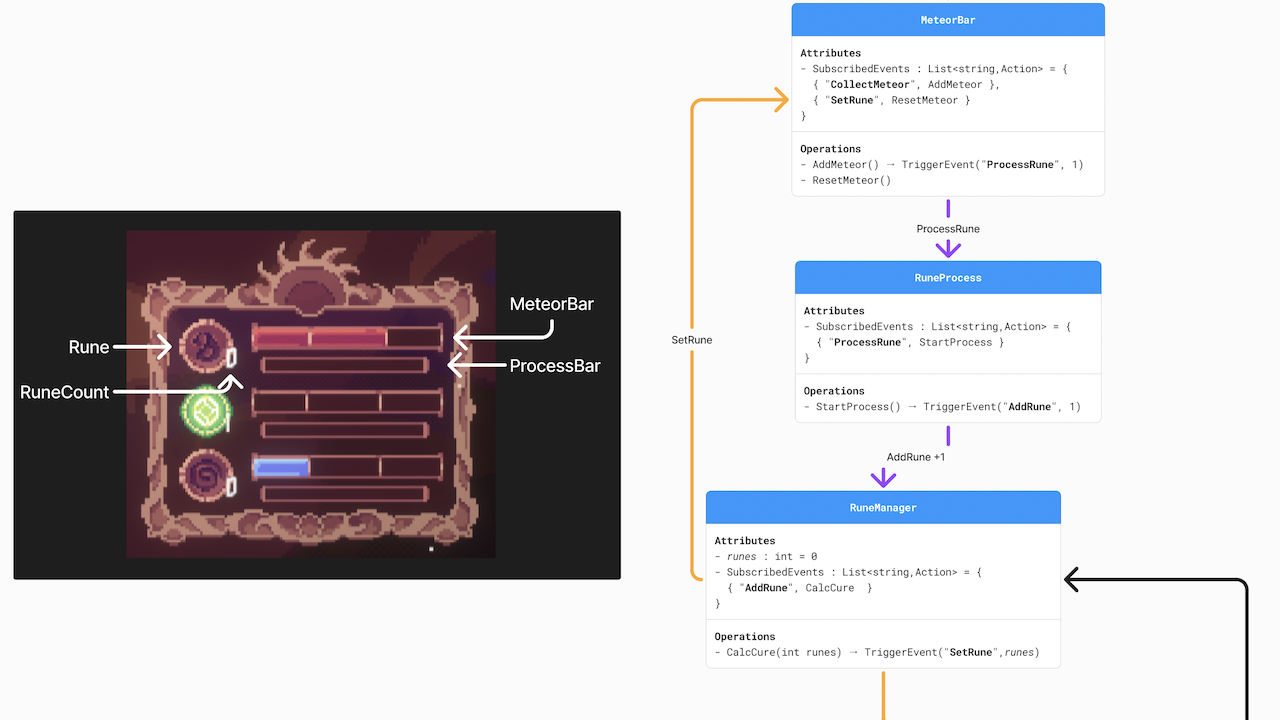Click the orange arrowhead pointing to MeteorBar
Viewport: 1280px width, 720px height.
click(779, 100)
